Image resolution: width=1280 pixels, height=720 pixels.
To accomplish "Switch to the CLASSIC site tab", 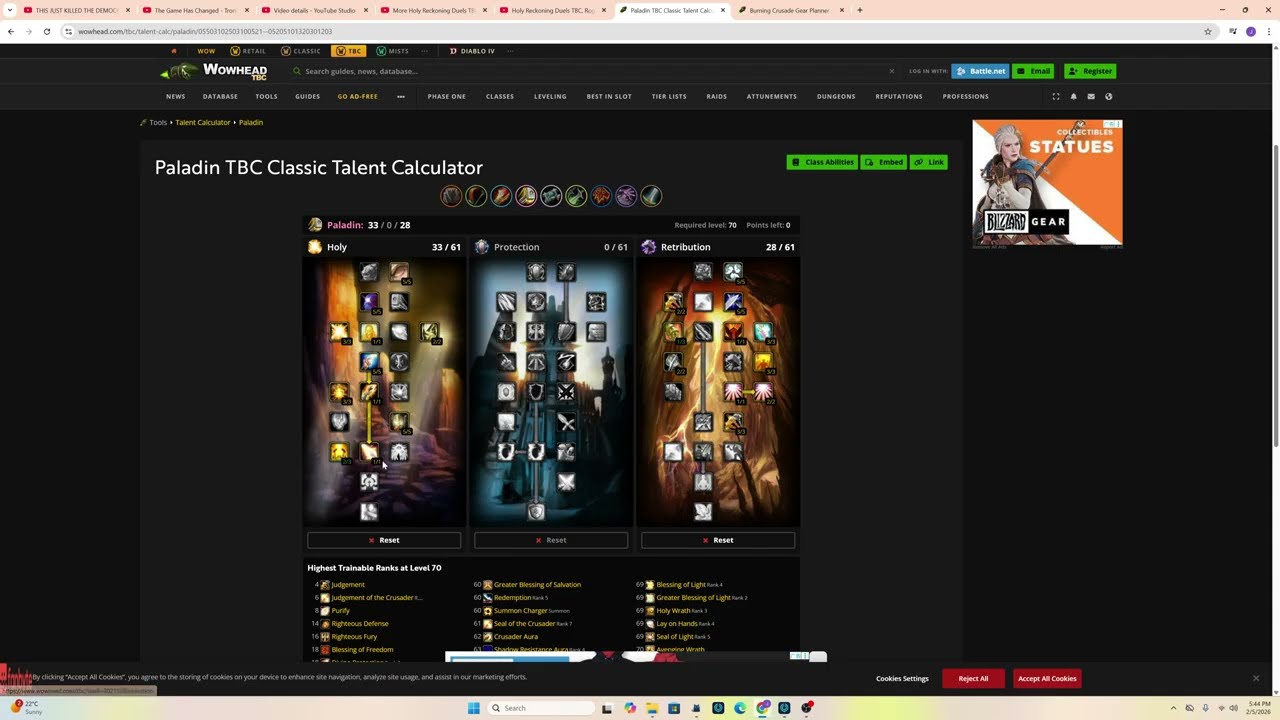I will point(300,51).
